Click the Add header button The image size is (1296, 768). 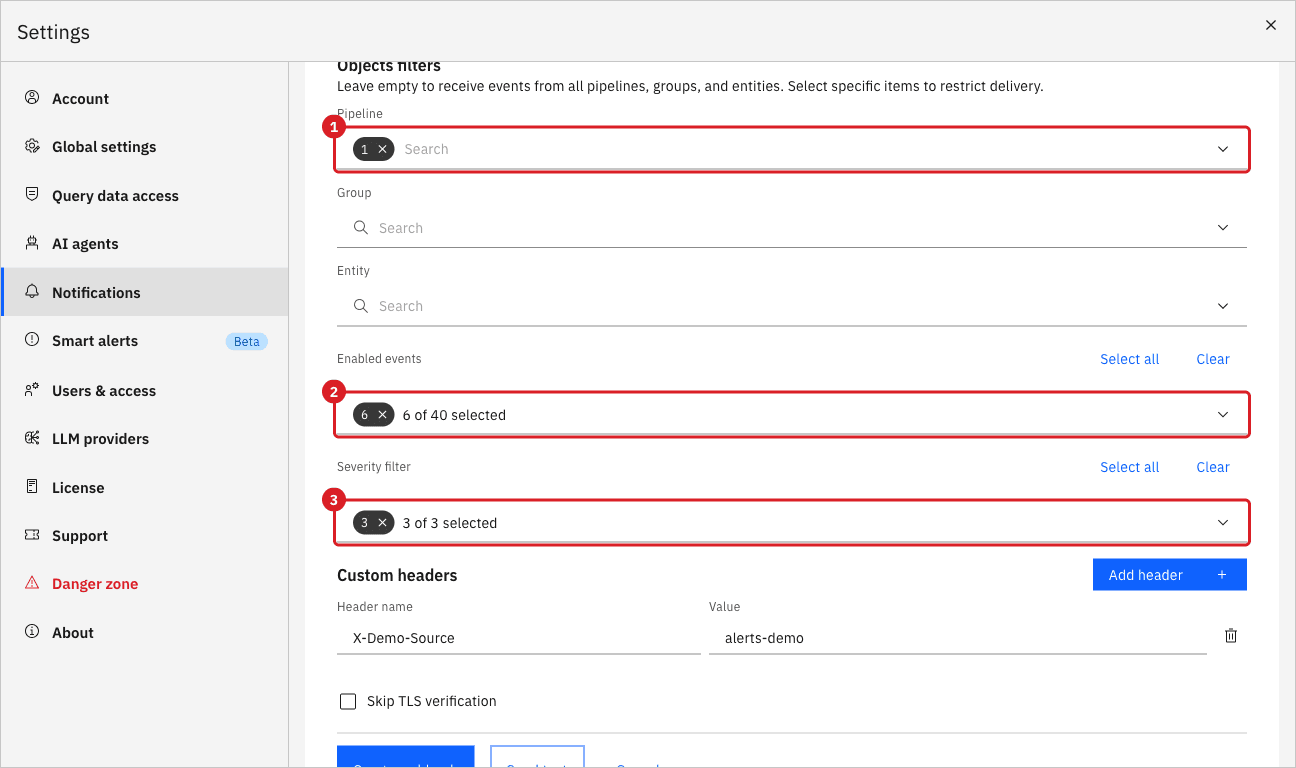(x=1169, y=575)
